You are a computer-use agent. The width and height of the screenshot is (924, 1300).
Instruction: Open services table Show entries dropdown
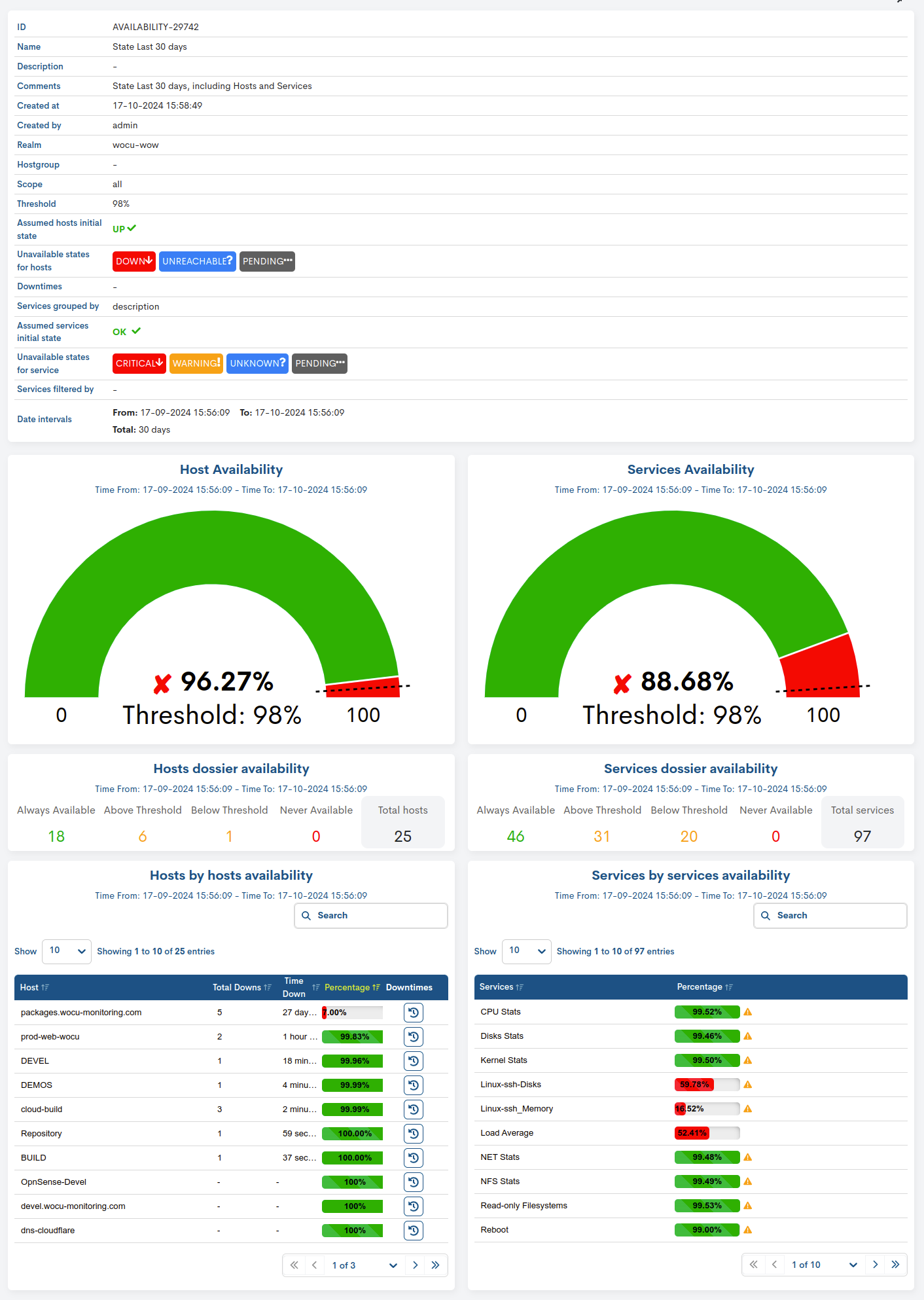tap(527, 951)
